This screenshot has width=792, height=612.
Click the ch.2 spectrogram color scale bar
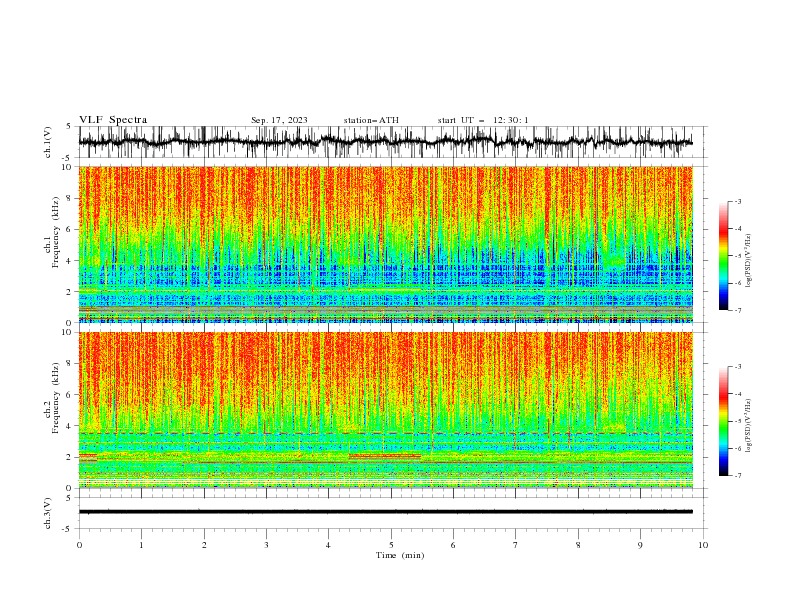click(x=723, y=421)
